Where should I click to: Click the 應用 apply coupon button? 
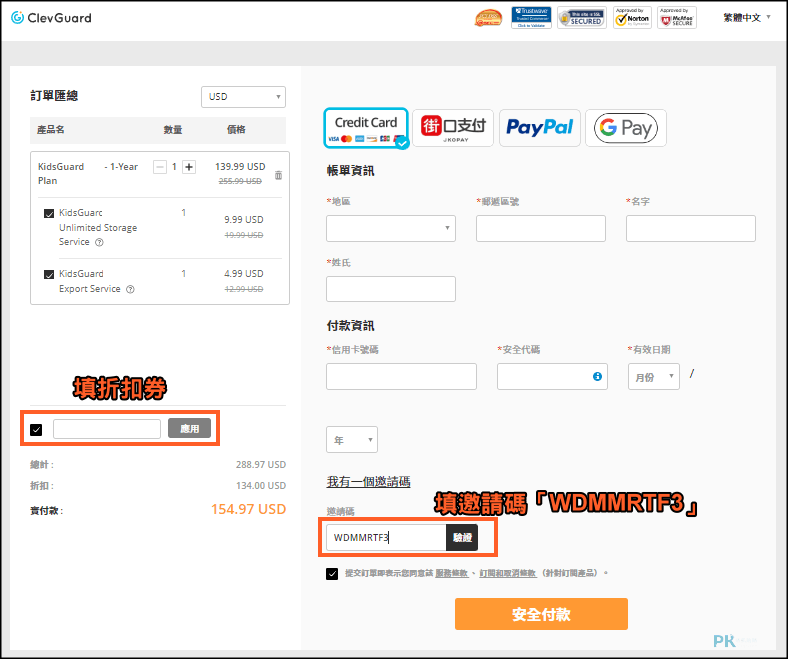(189, 428)
